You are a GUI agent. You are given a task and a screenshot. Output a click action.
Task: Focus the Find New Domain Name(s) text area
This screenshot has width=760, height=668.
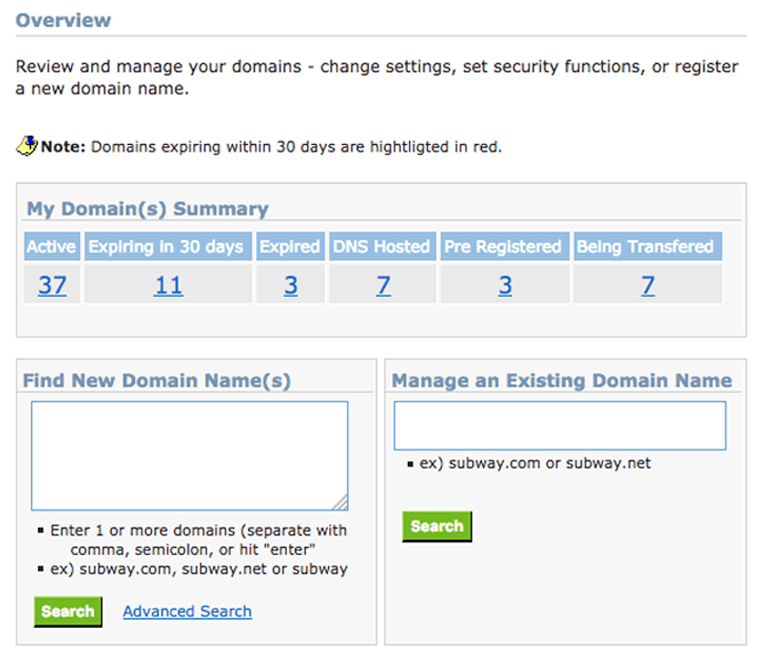tap(190, 456)
